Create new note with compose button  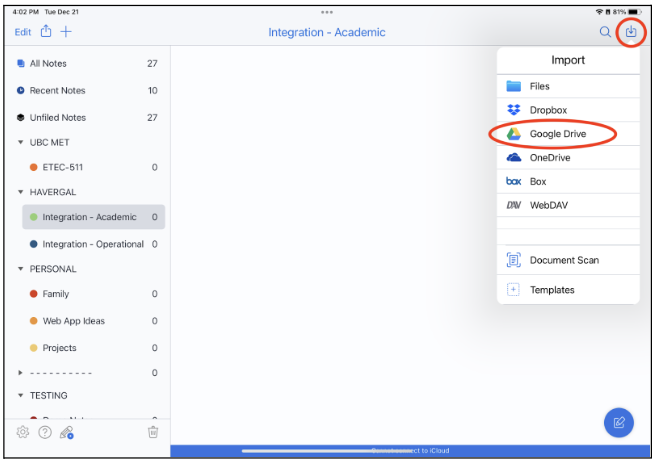pyautogui.click(x=619, y=422)
